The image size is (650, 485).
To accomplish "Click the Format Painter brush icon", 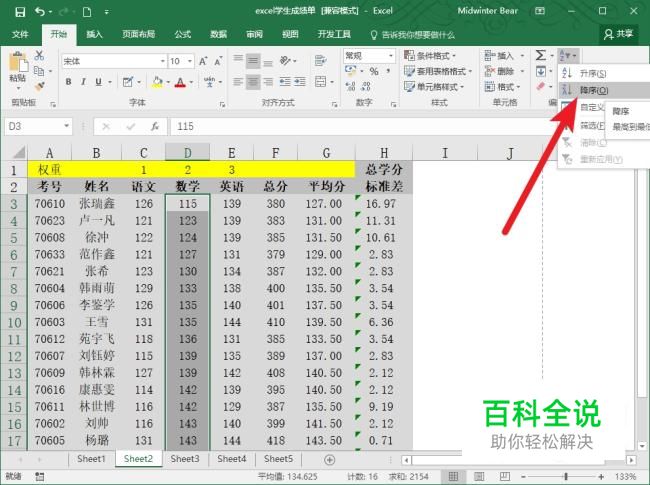I will tap(40, 87).
